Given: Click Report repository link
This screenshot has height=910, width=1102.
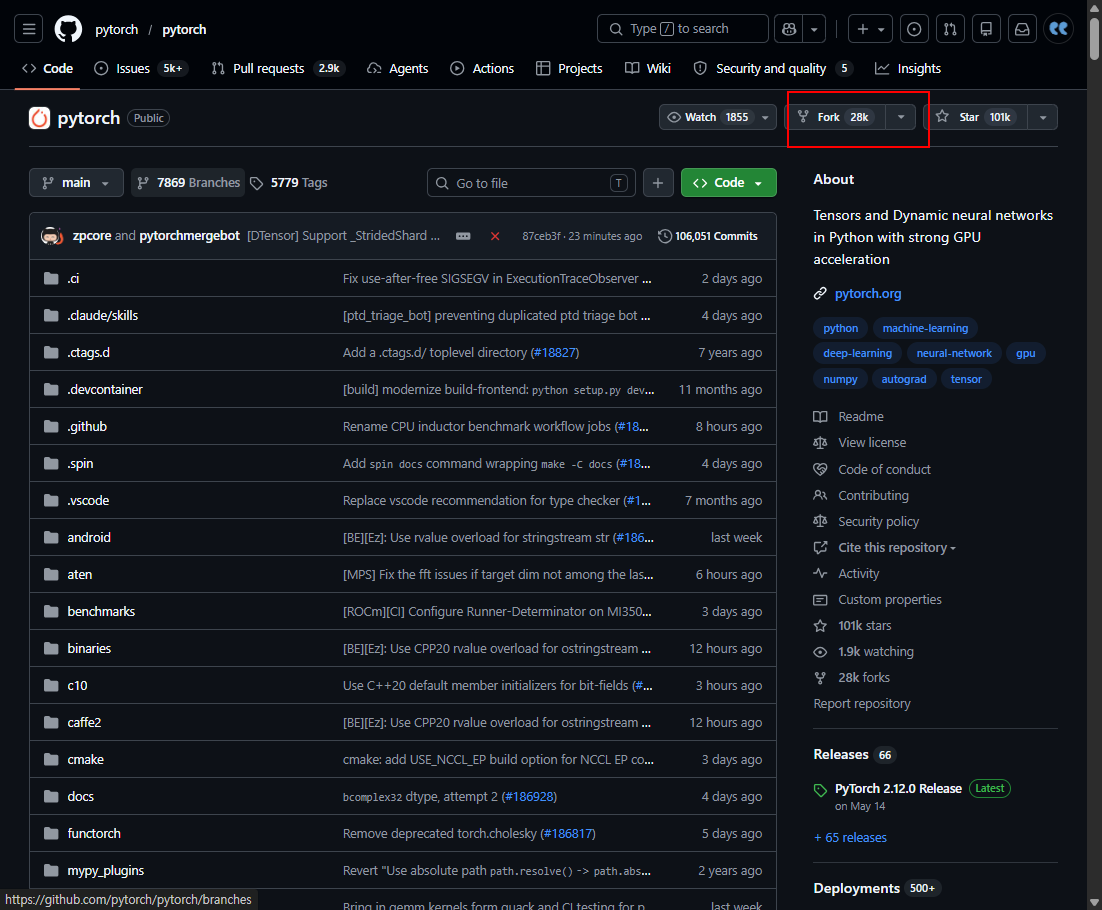Looking at the screenshot, I should pos(862,703).
